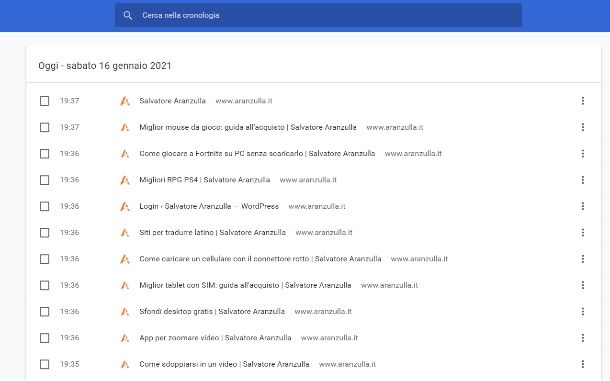Check the 'Come giocare a Fortnite' entry box
Screen dimensions: 610x381
coord(45,154)
